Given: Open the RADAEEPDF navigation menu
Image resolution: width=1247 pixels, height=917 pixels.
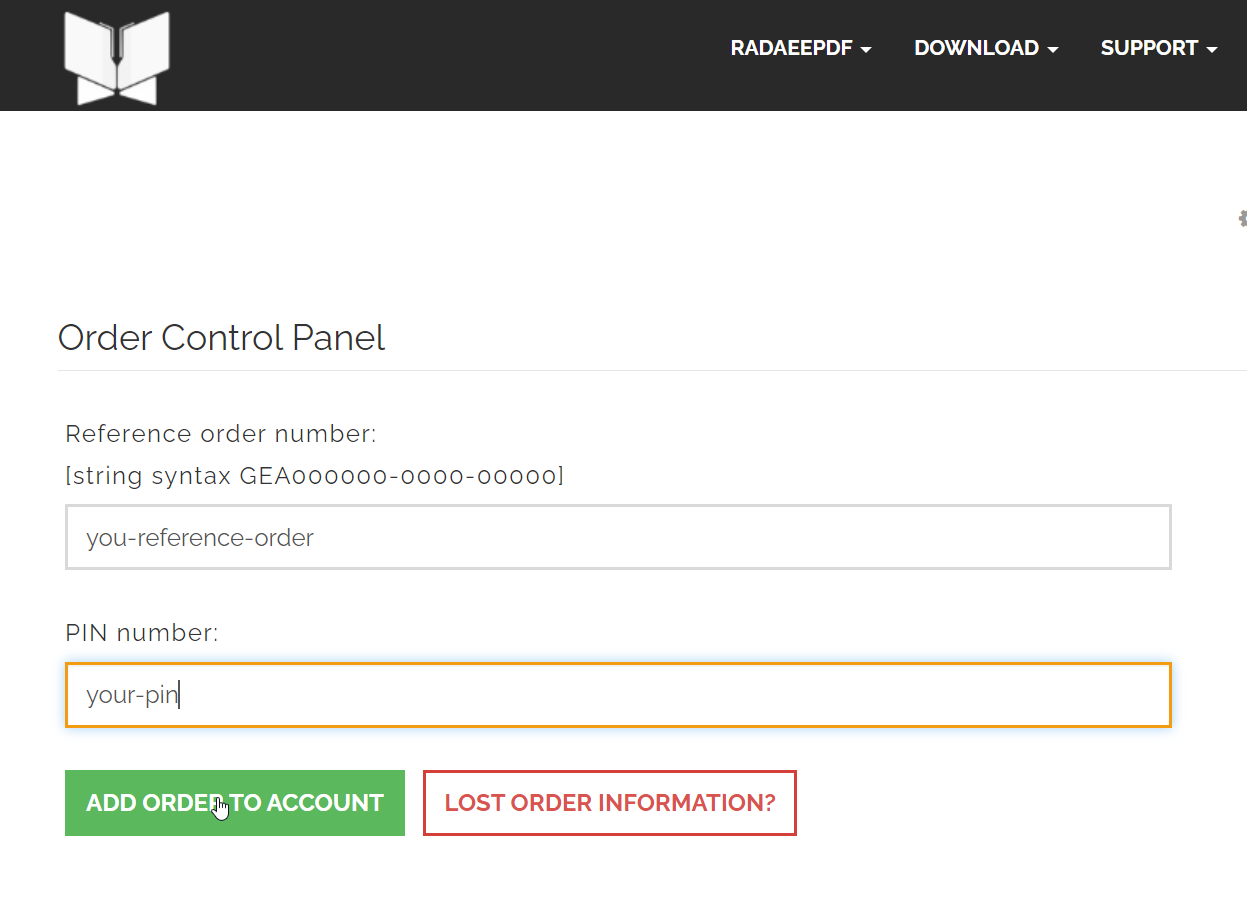Looking at the screenshot, I should pos(791,48).
